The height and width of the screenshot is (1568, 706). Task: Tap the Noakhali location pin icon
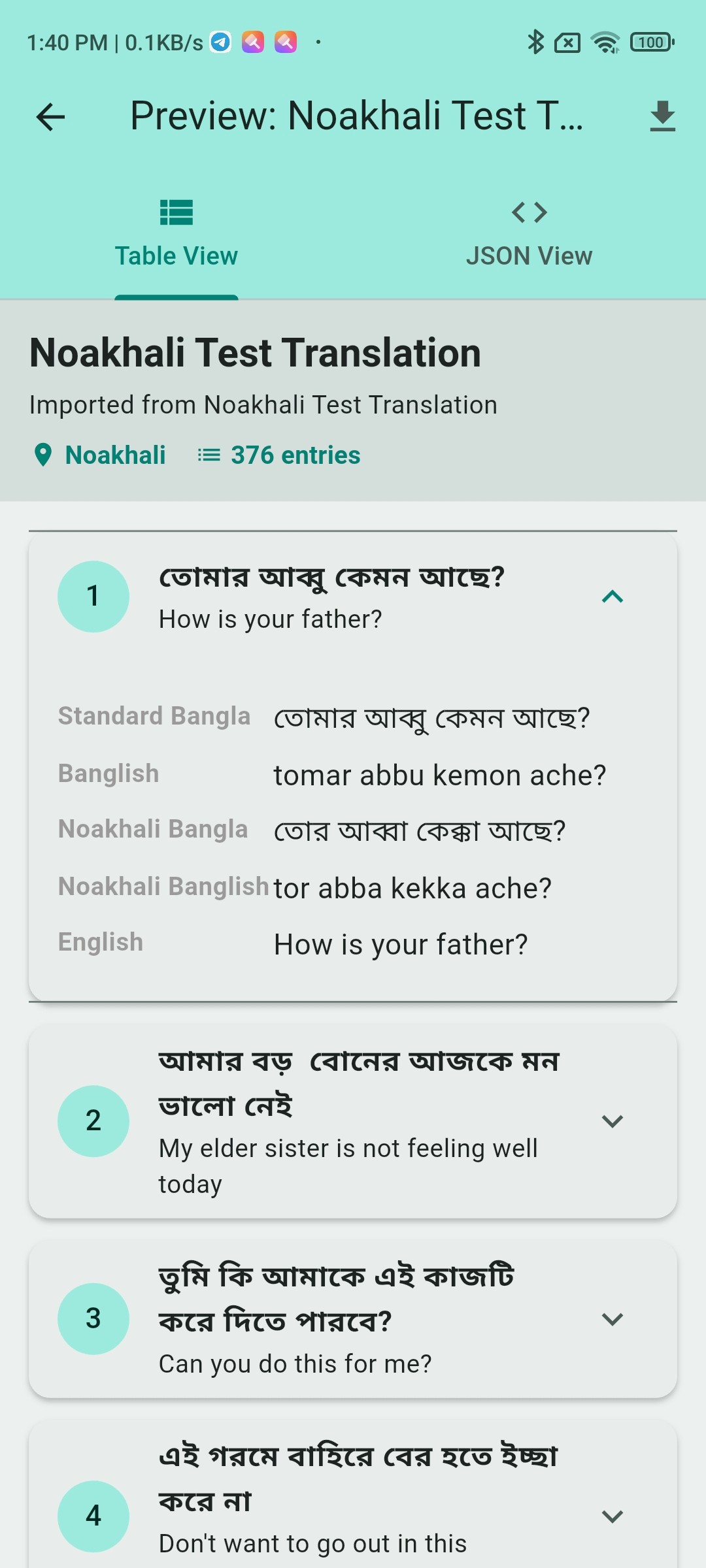(x=43, y=455)
